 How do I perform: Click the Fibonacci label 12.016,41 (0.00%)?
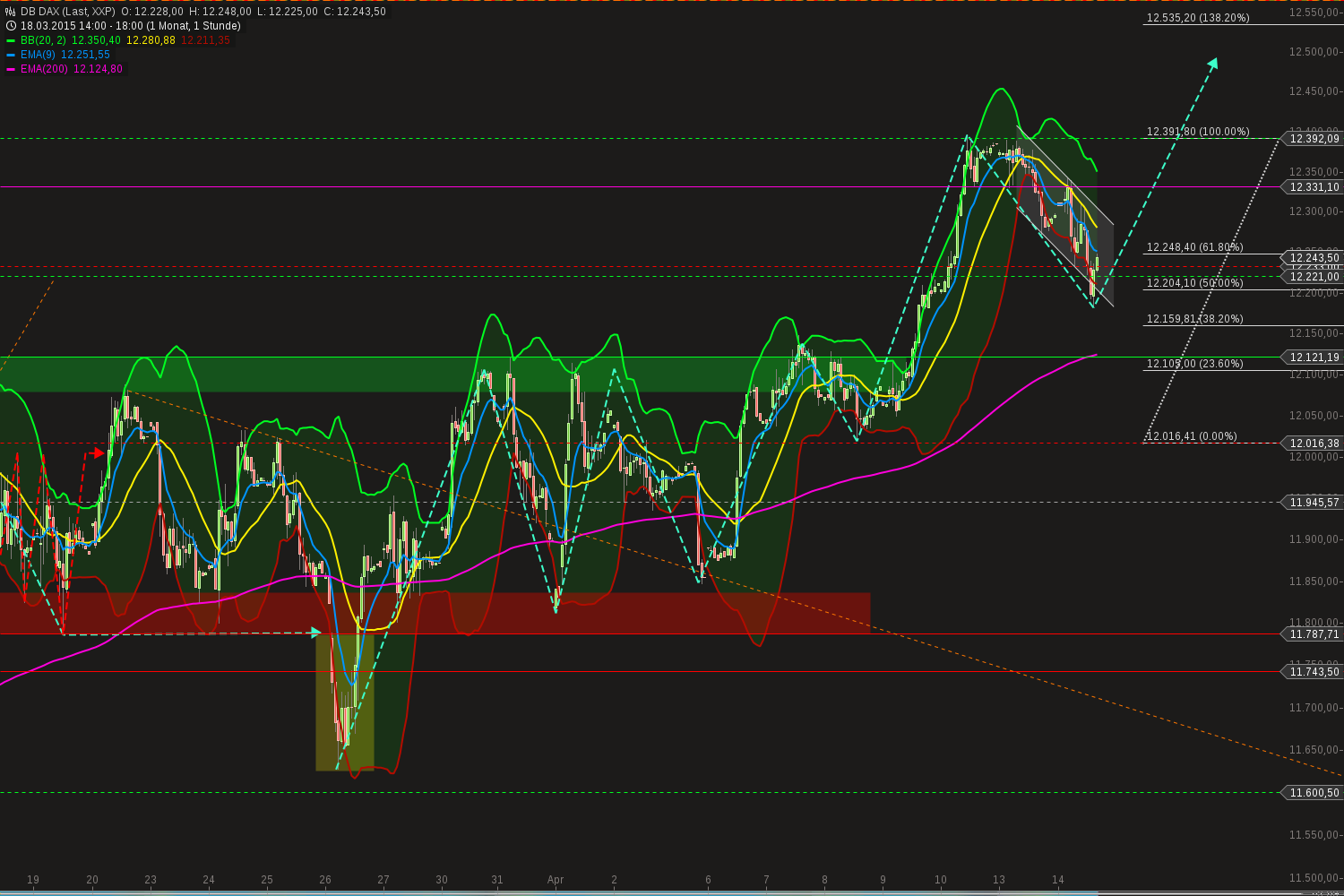1192,436
